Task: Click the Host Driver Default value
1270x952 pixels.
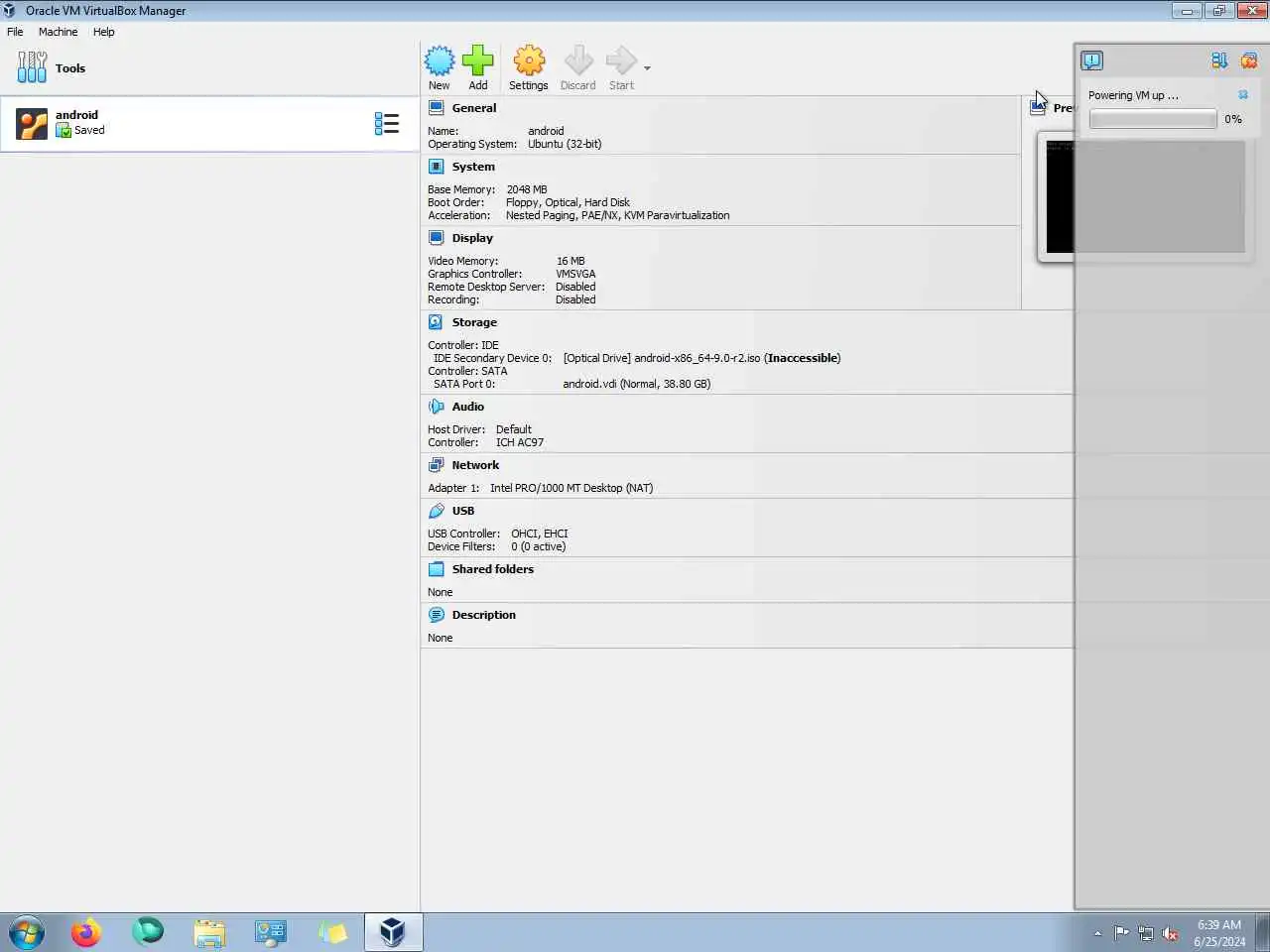Action: click(514, 429)
